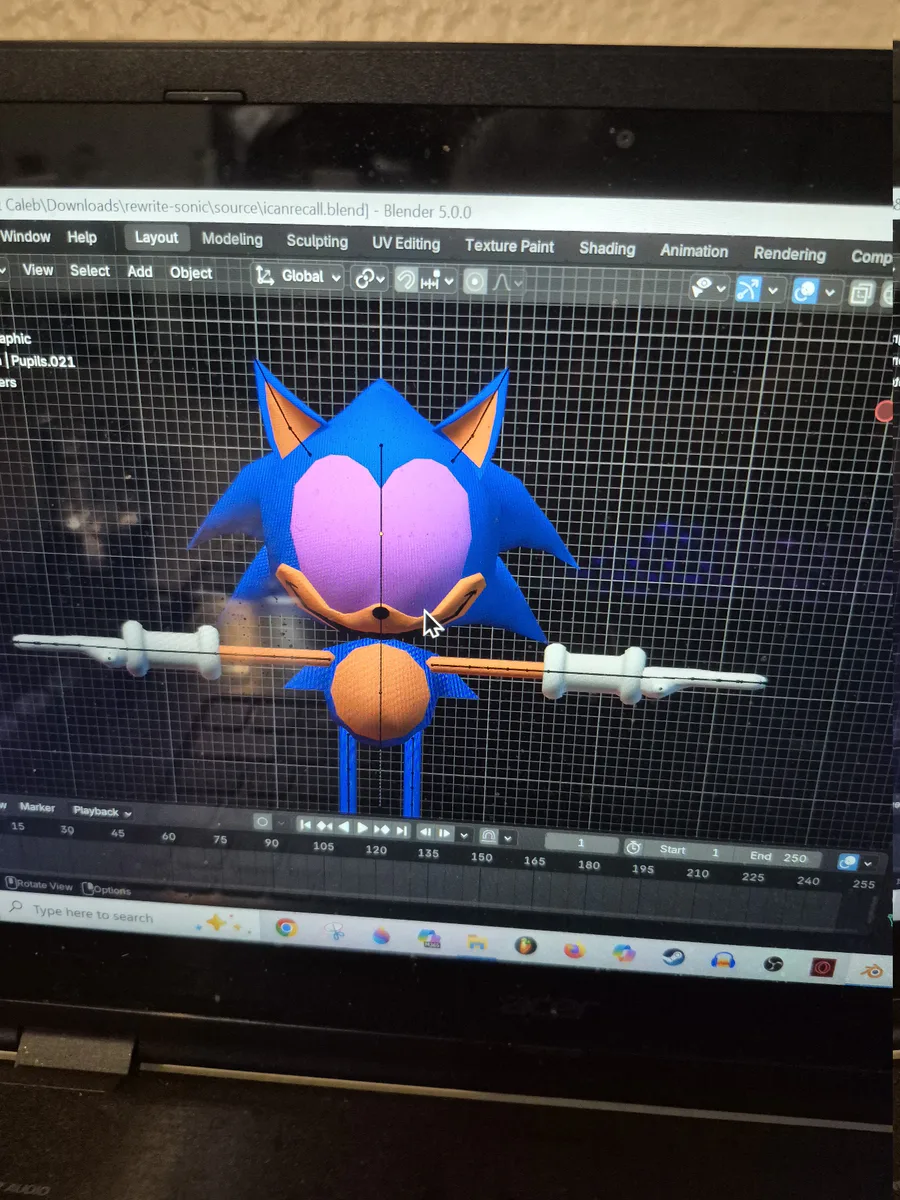
Task: Open the viewport Add menu
Action: click(140, 272)
